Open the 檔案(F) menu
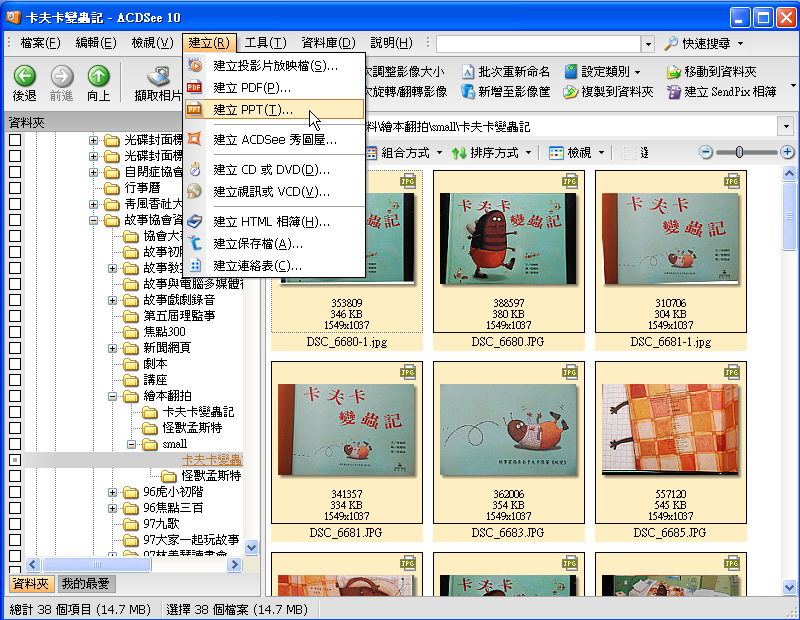Screen dimensions: 800x620 (x=40, y=43)
